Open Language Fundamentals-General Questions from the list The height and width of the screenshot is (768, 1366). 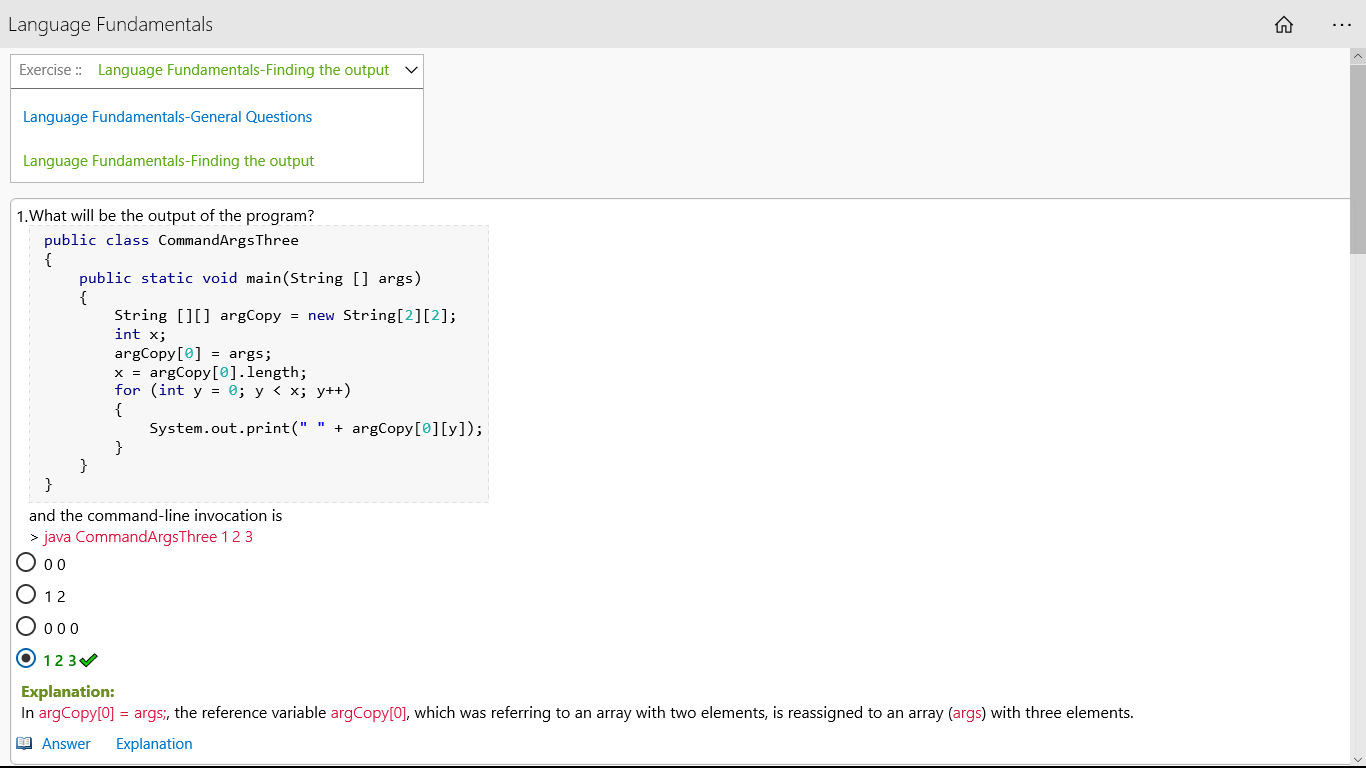168,117
